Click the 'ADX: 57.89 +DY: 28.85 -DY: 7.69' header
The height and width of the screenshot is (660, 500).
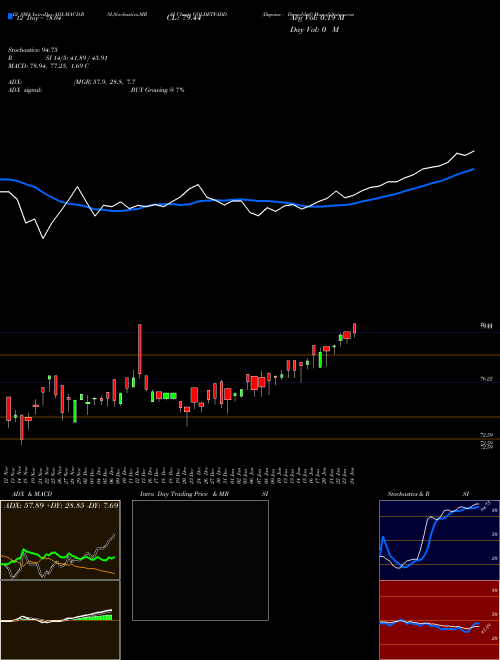point(61,505)
